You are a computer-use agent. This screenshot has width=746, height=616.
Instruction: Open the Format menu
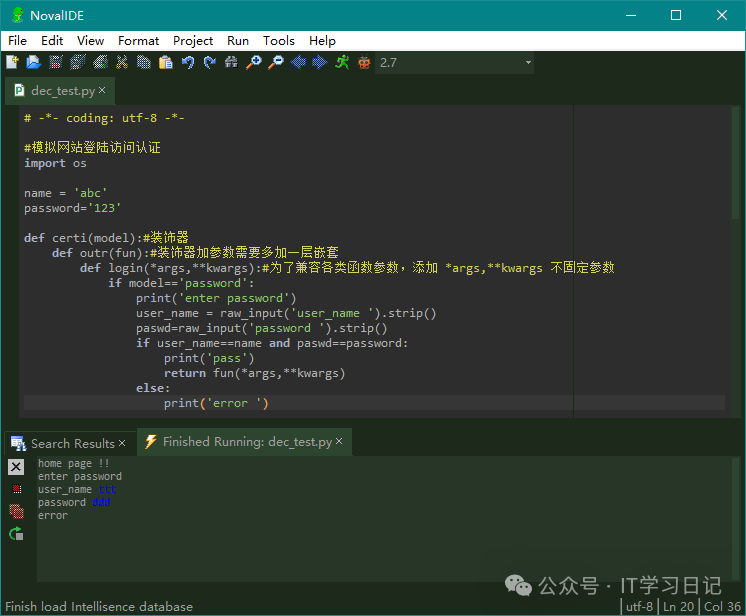[x=138, y=40]
